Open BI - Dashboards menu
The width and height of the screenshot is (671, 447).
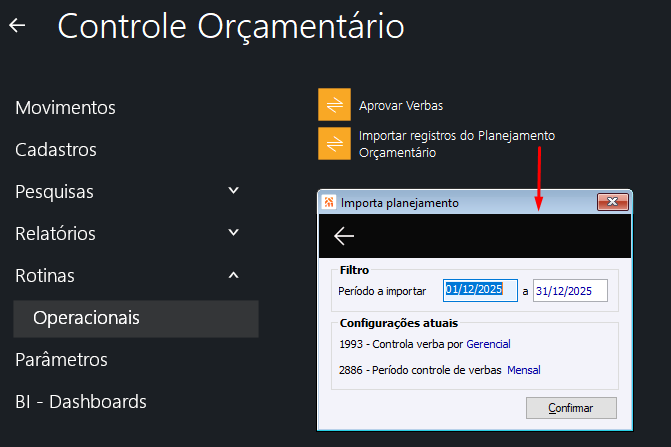coord(81,402)
